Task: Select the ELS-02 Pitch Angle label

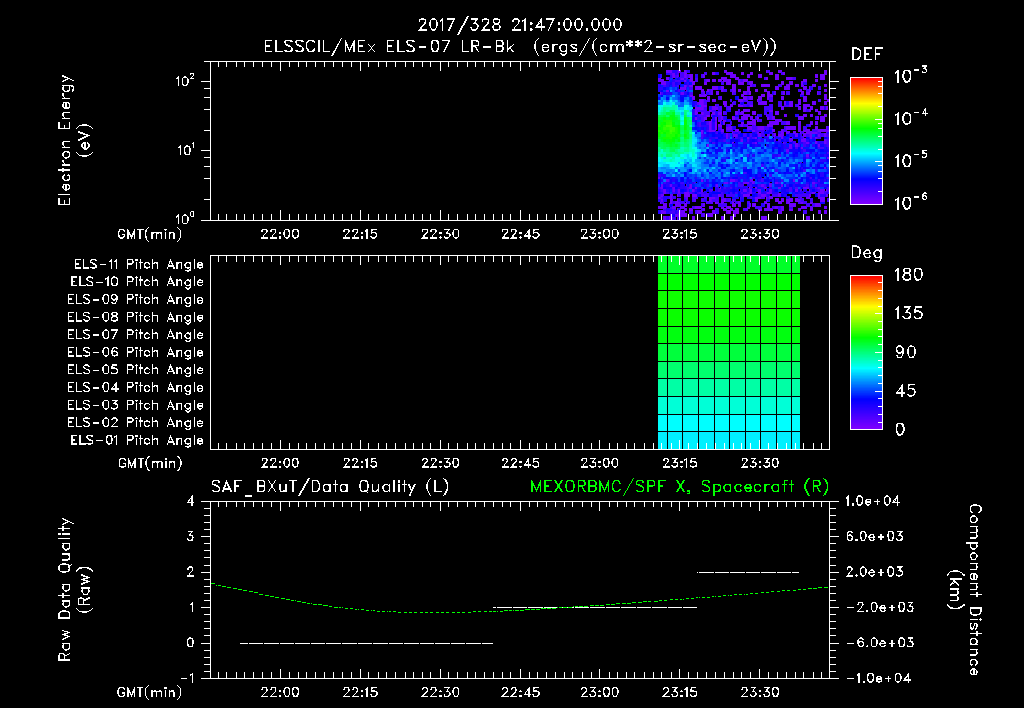Action: [135, 423]
